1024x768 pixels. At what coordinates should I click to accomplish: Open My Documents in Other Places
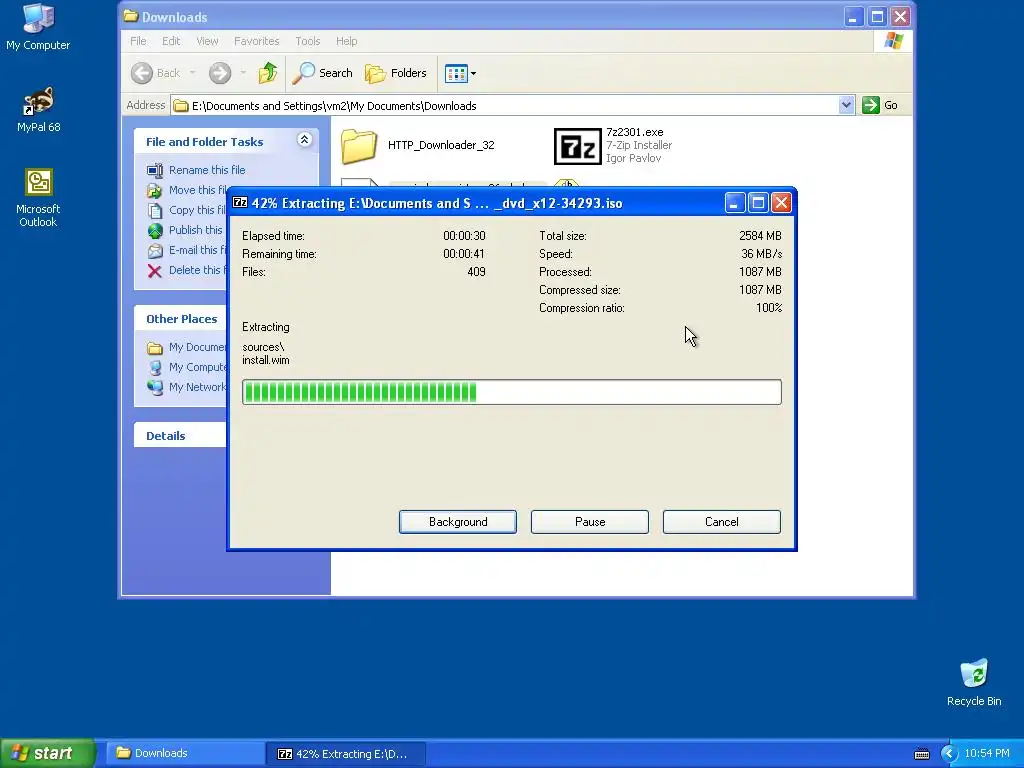pos(187,347)
